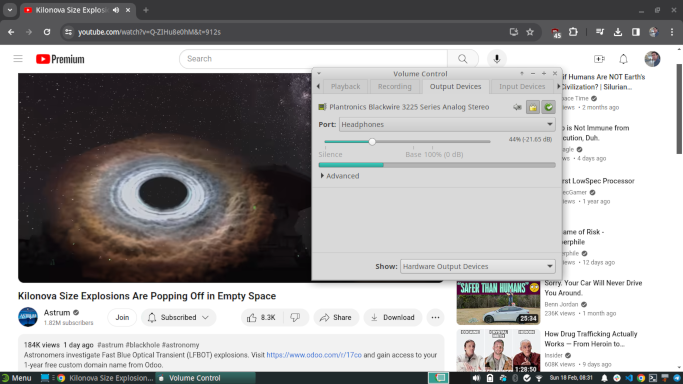Click the Astrum channel avatar
The height and width of the screenshot is (384, 683).
tap(28, 317)
